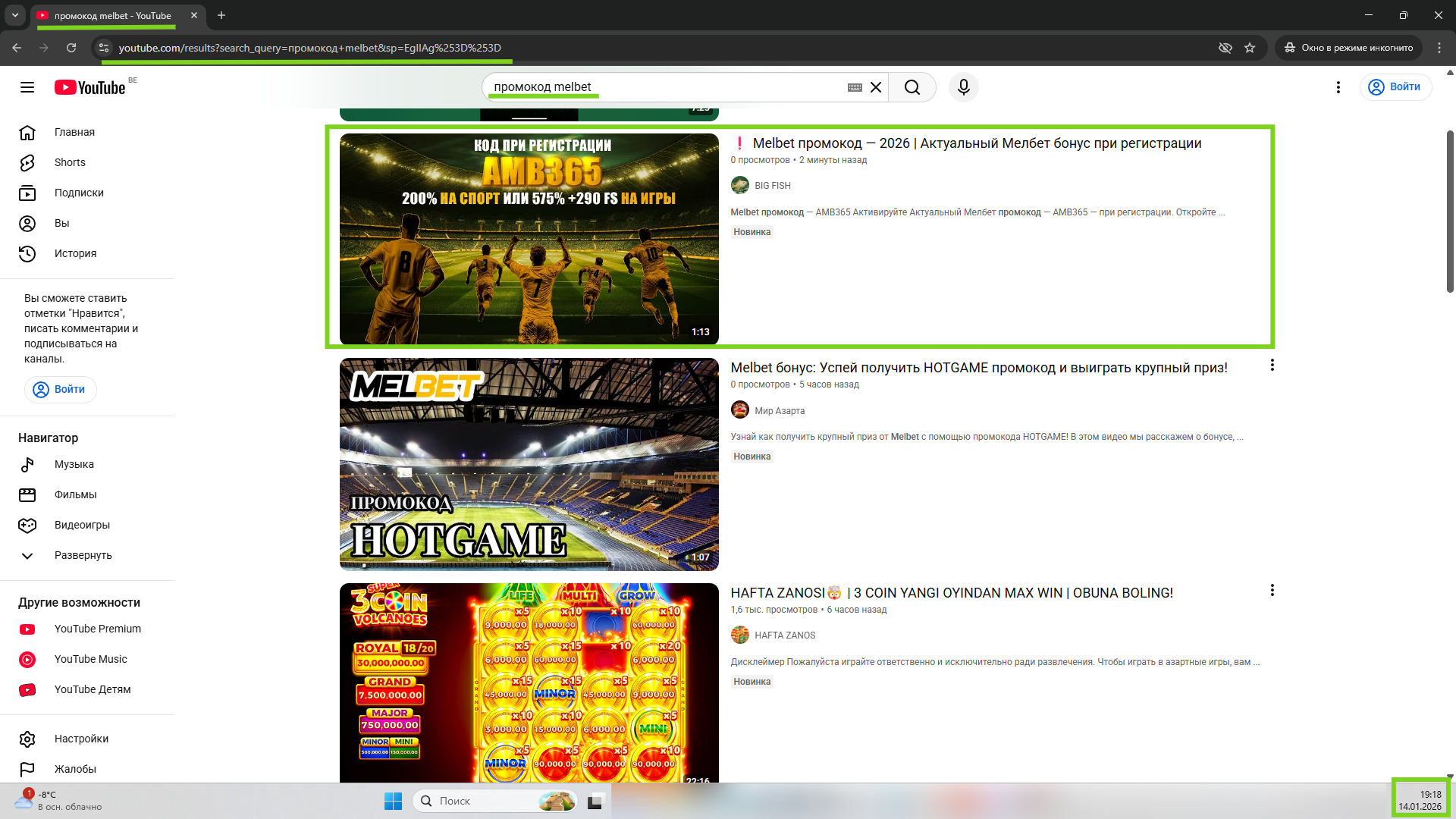Play the 3 Coin Volcanoes video thumbnail
Image resolution: width=1456 pixels, height=819 pixels.
tap(529, 682)
